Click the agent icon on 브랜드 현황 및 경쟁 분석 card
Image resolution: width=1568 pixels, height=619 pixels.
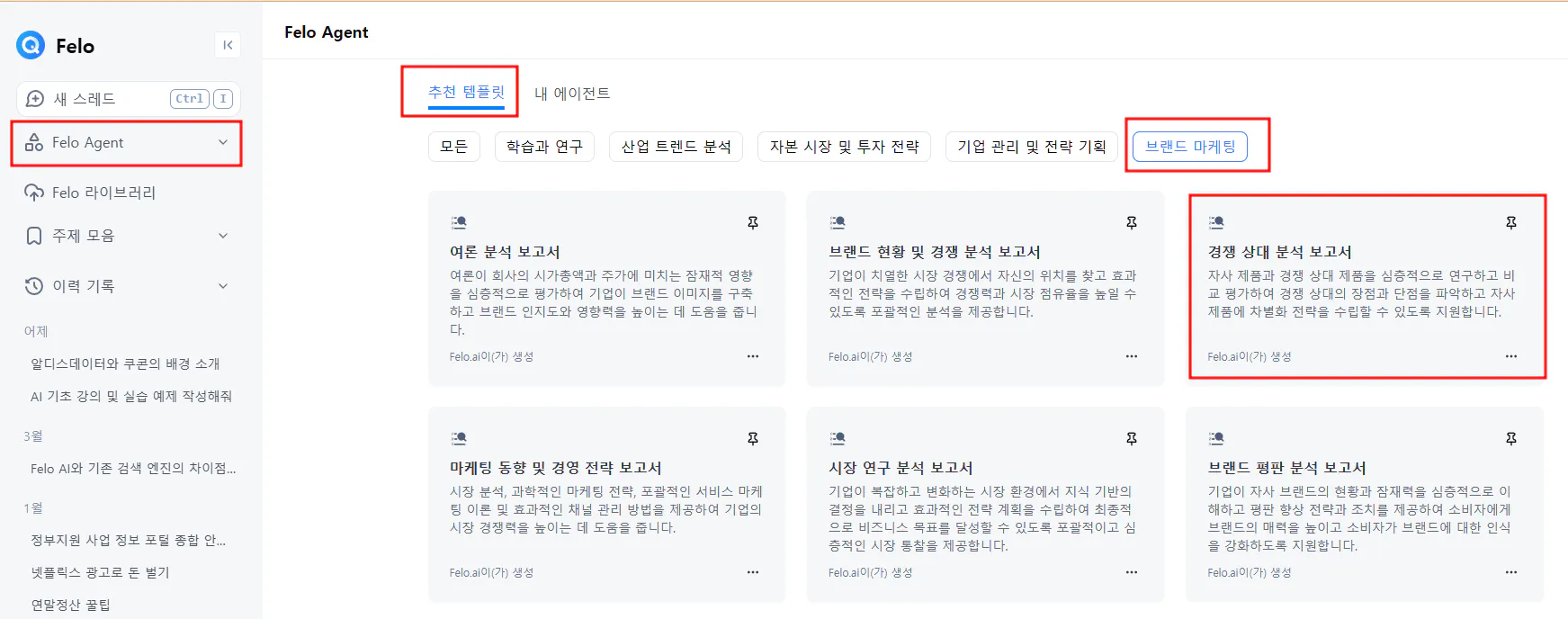point(838,222)
